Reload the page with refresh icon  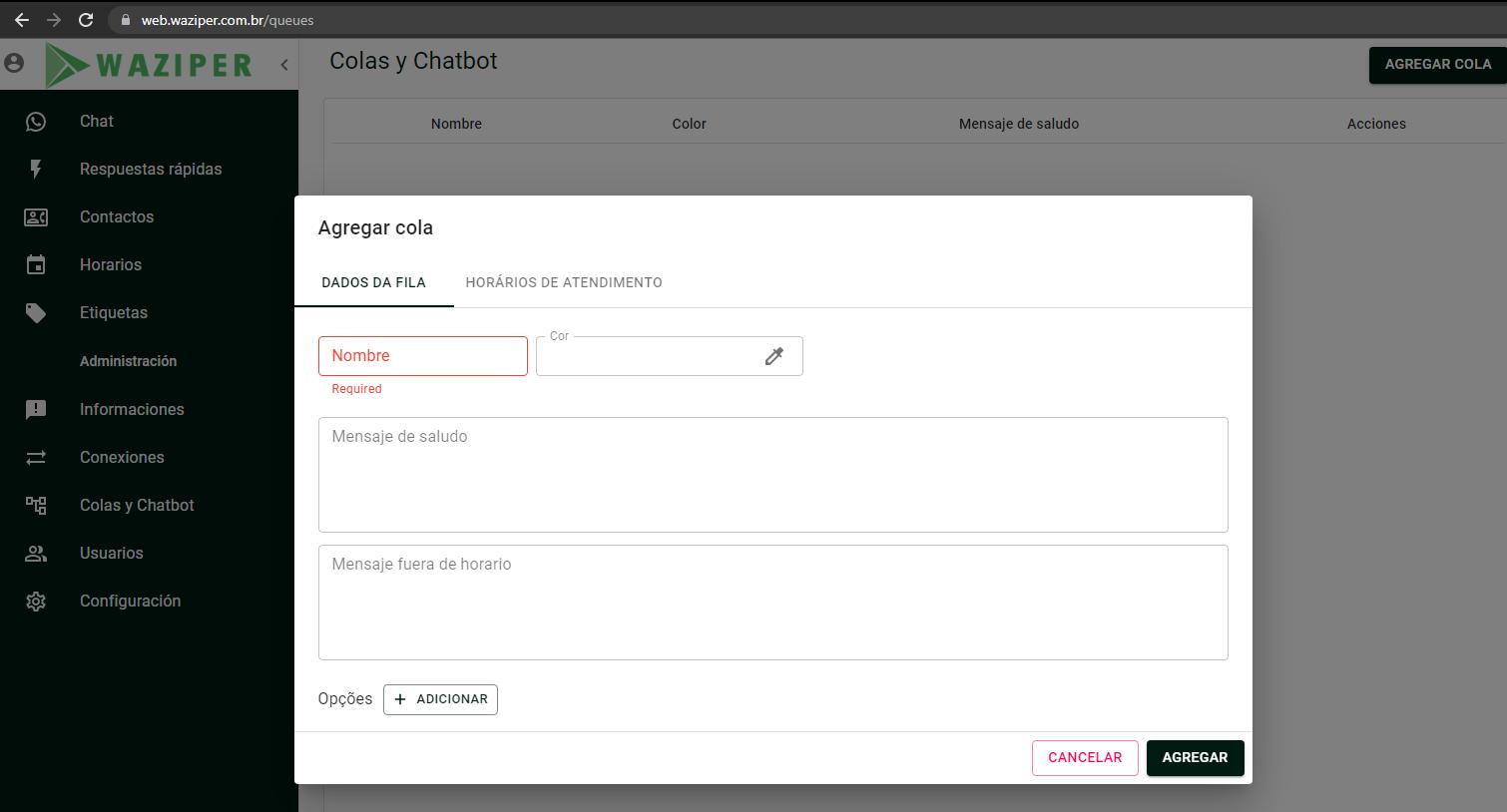(x=86, y=20)
